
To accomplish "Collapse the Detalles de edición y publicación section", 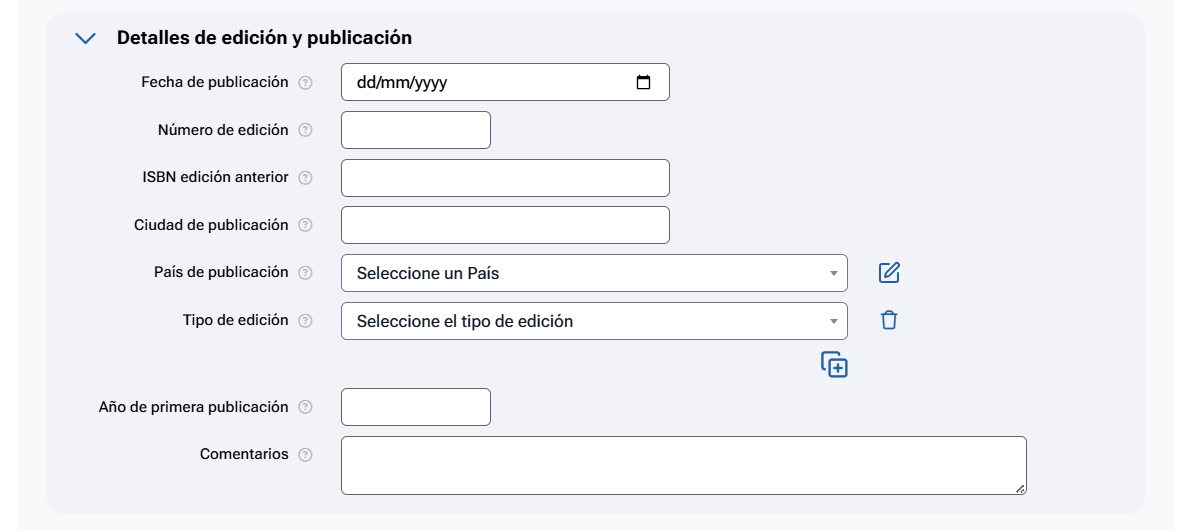I will (x=86, y=38).
